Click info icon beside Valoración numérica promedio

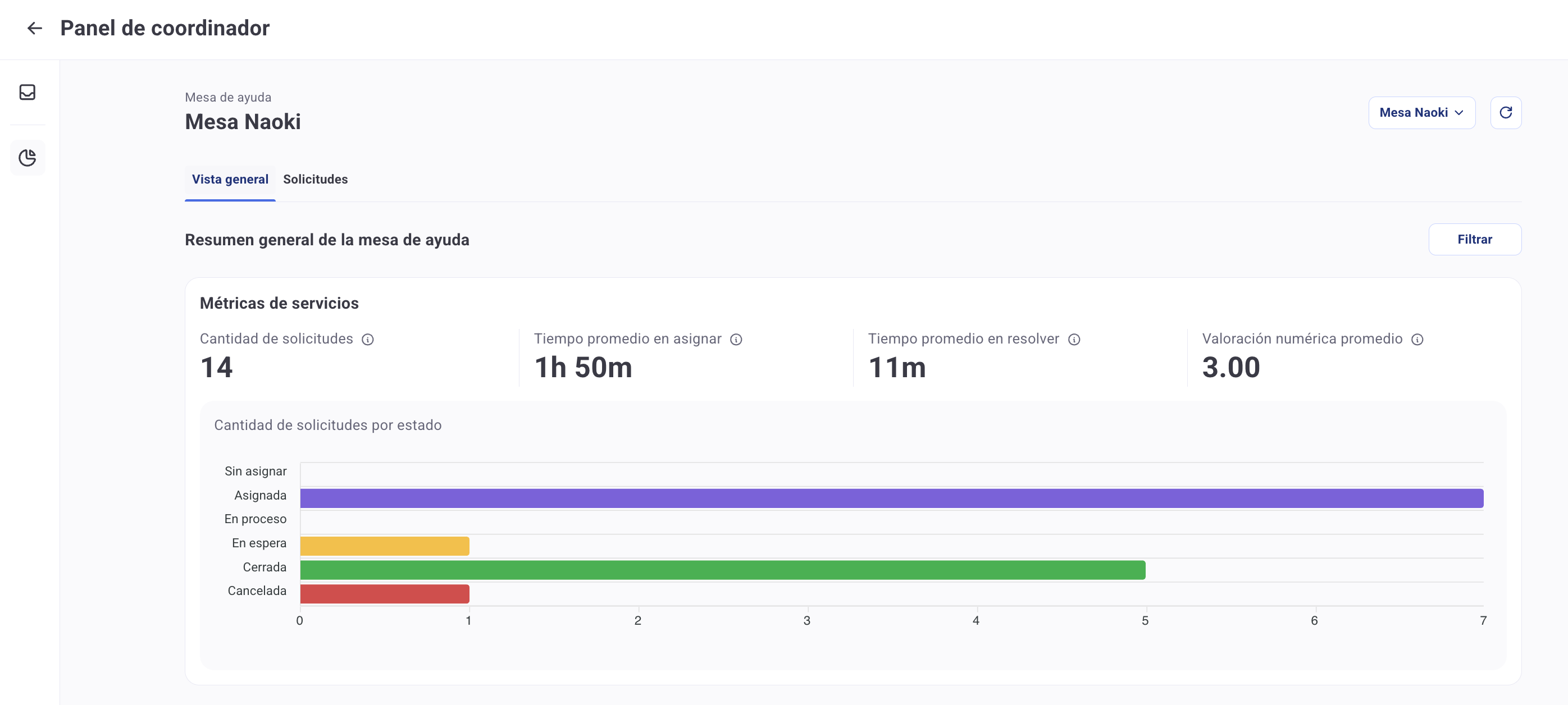click(x=1417, y=340)
